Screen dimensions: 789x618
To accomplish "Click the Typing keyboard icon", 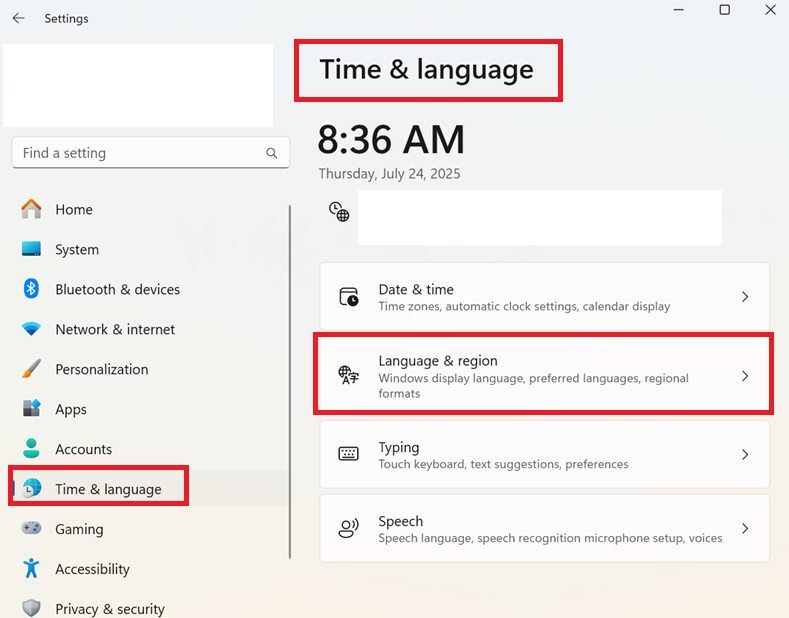I will [x=348, y=454].
